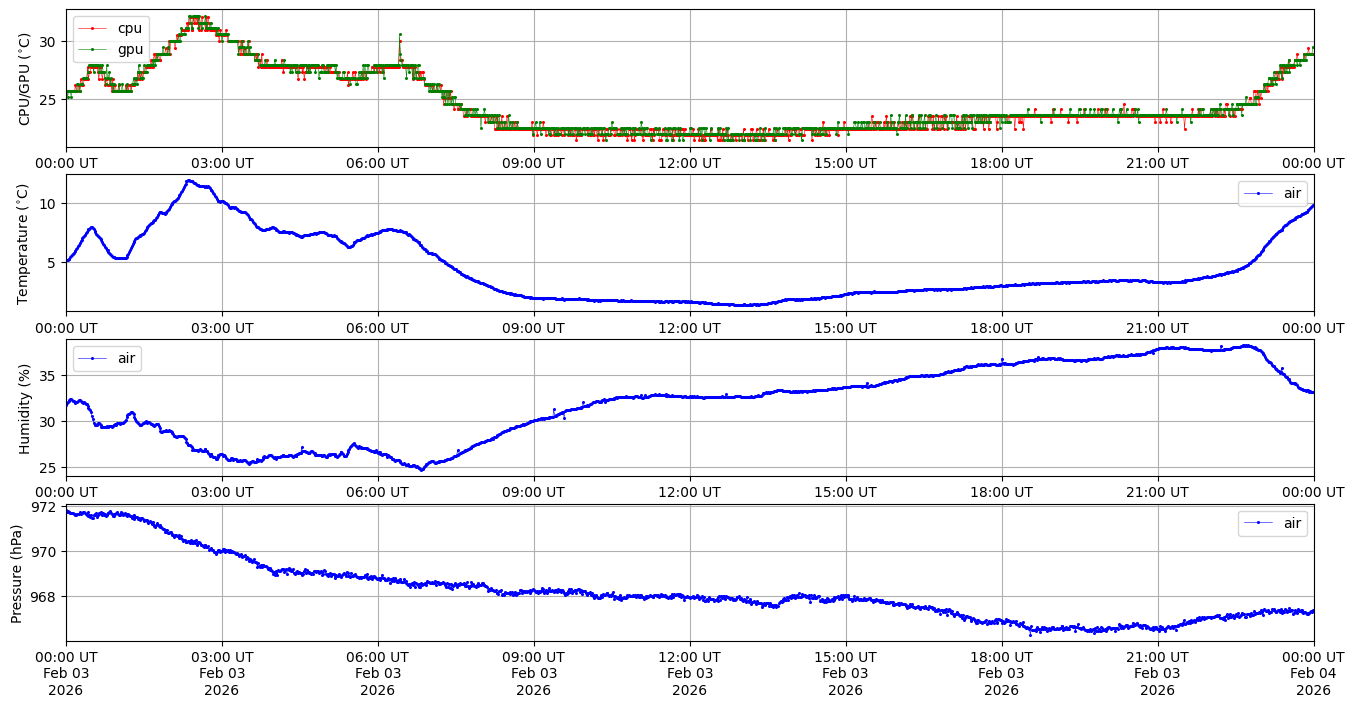Select the Humidity (%) y-axis label
1354x707 pixels.
(24, 408)
